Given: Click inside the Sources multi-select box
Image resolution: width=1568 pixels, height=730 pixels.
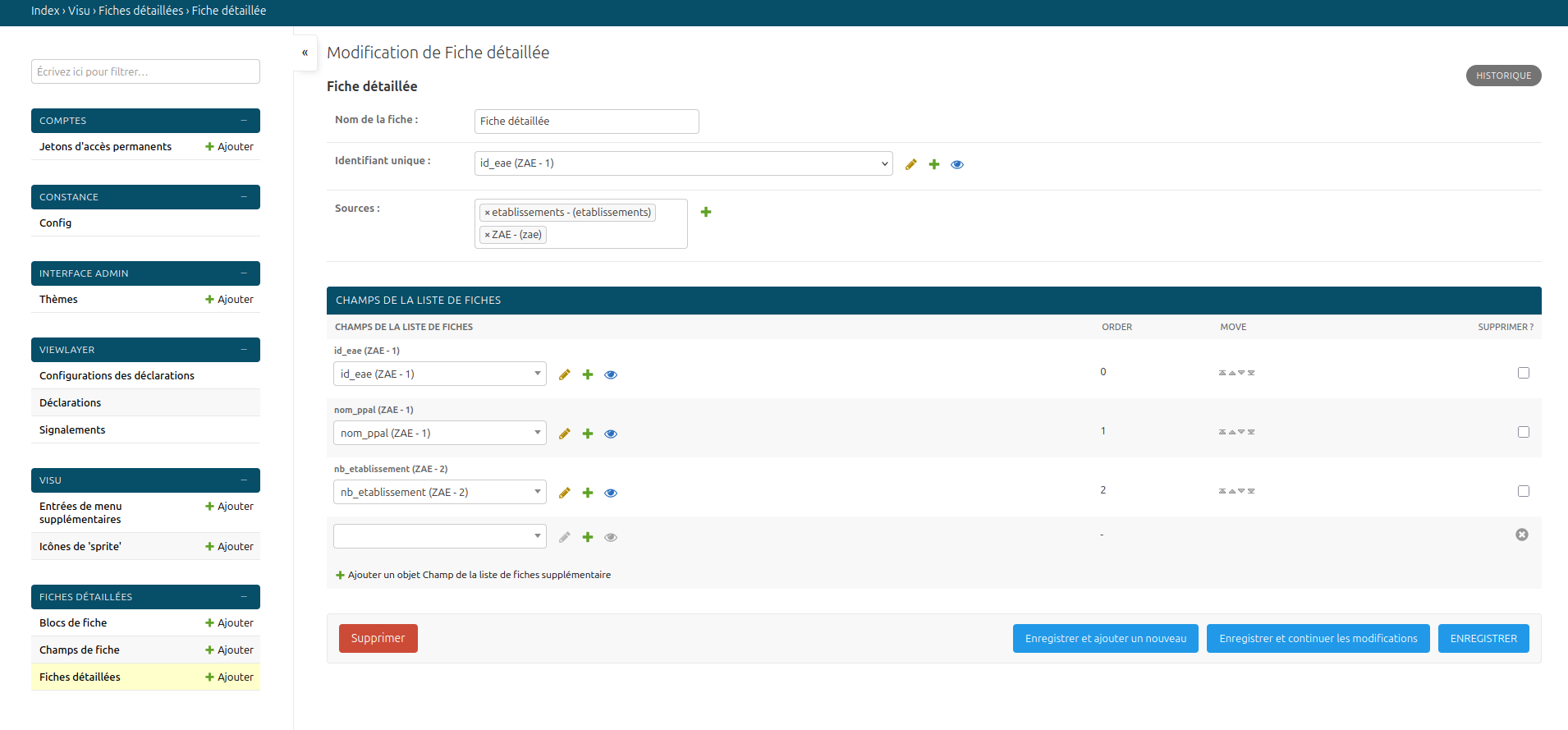Looking at the screenshot, I should click(x=581, y=223).
